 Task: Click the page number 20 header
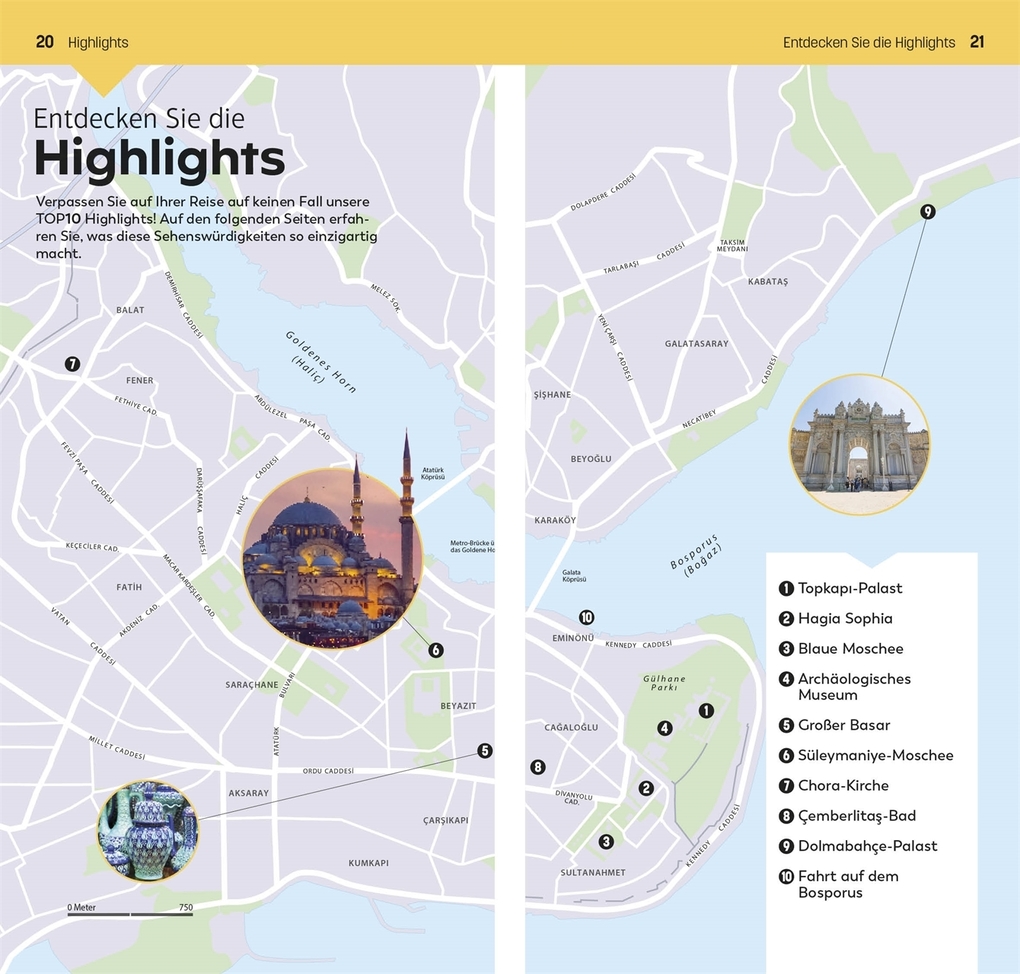click(44, 42)
